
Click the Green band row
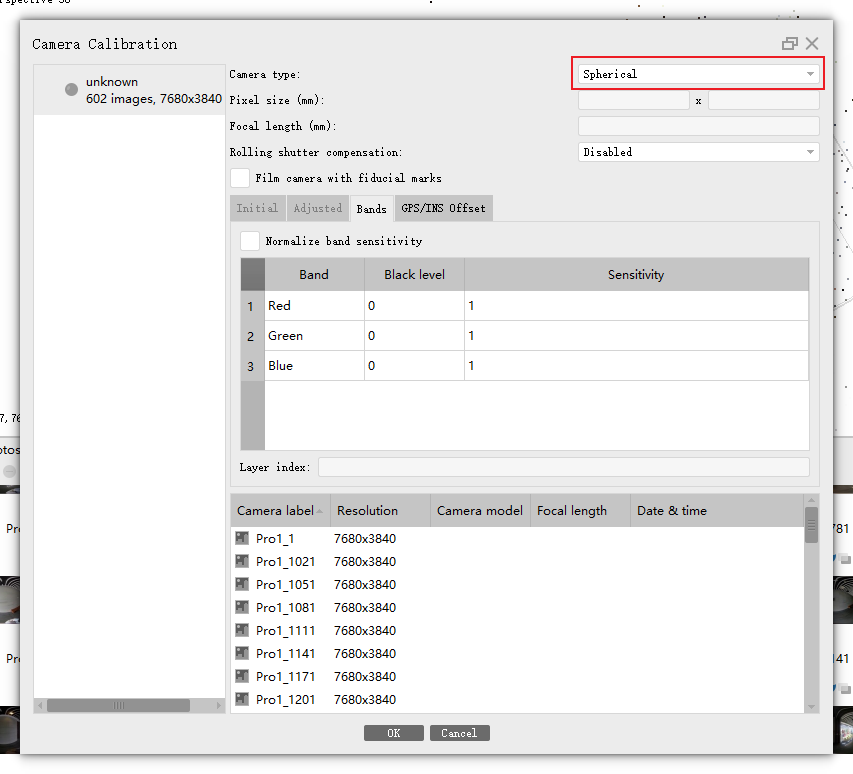click(x=524, y=336)
